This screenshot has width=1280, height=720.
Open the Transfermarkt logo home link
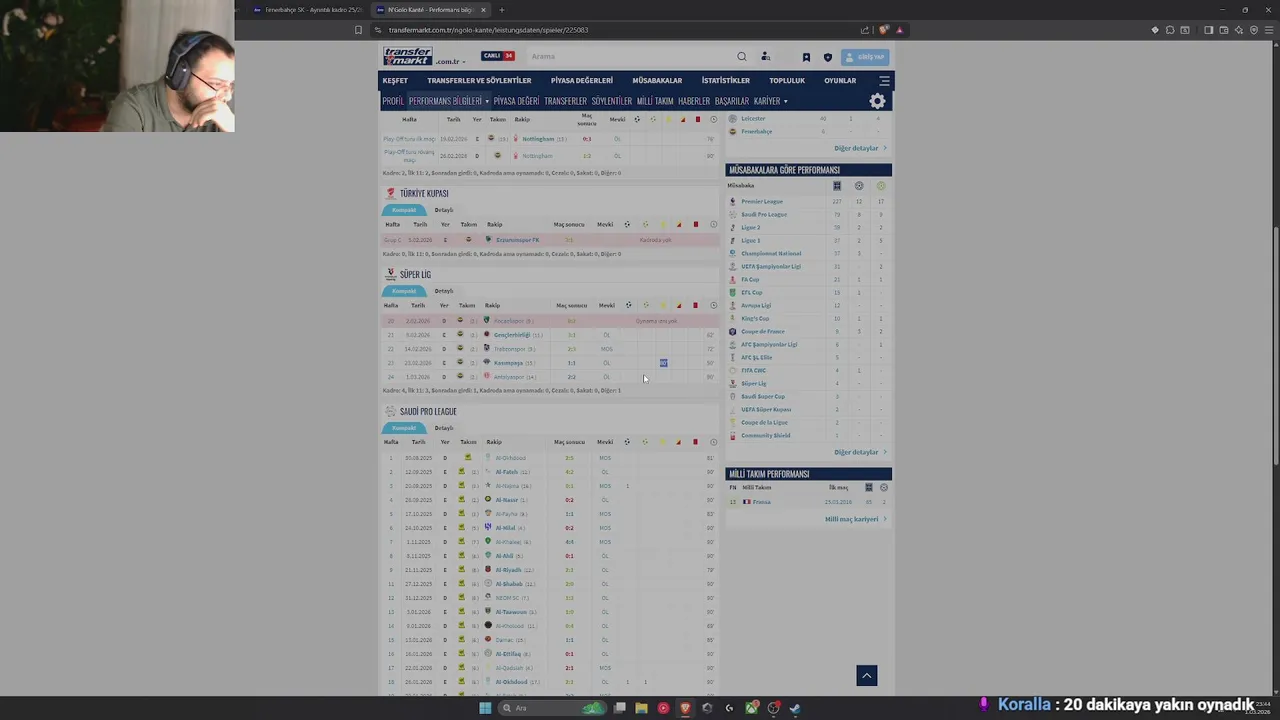pyautogui.click(x=408, y=56)
